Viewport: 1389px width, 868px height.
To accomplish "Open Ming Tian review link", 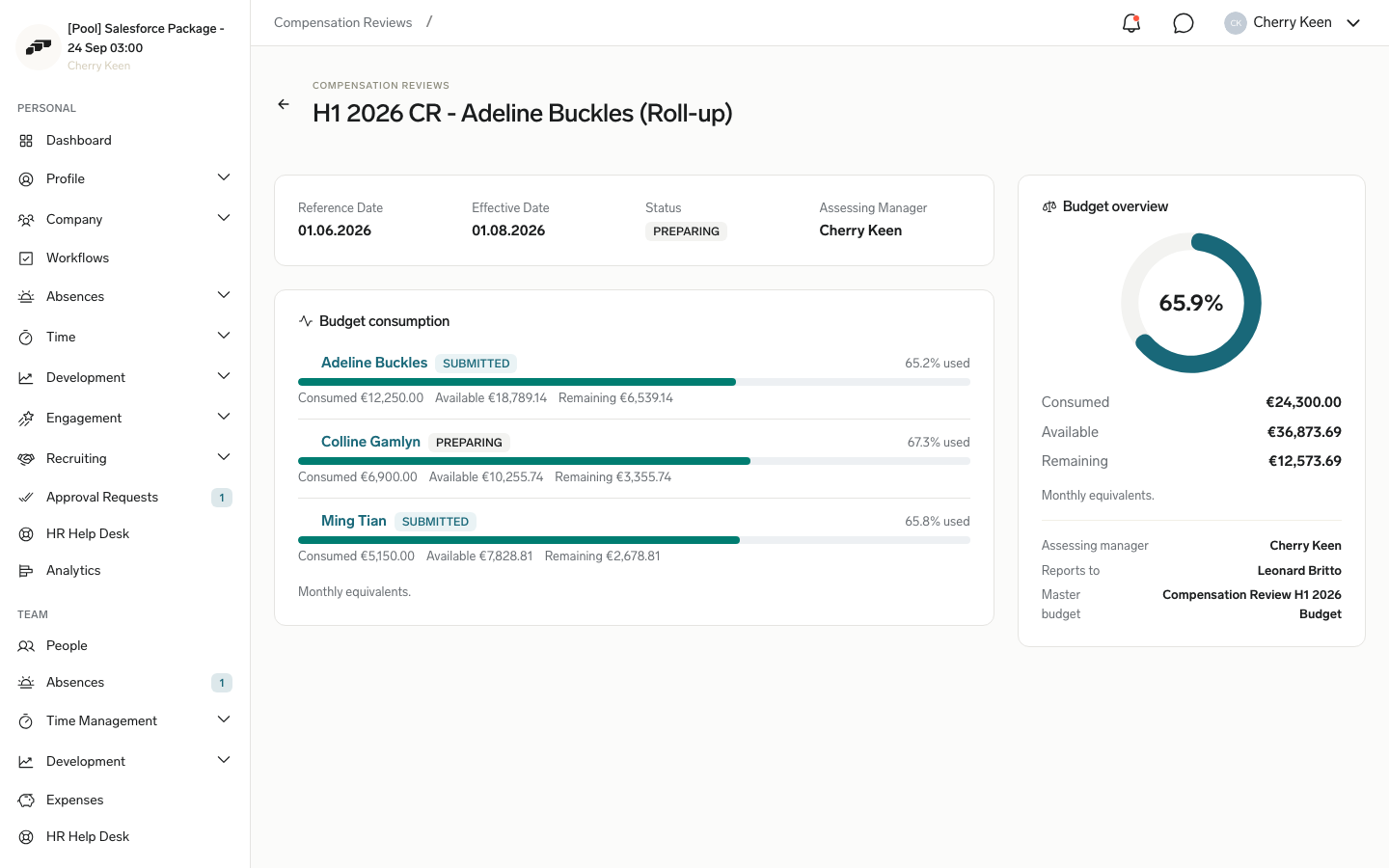I will click(354, 521).
